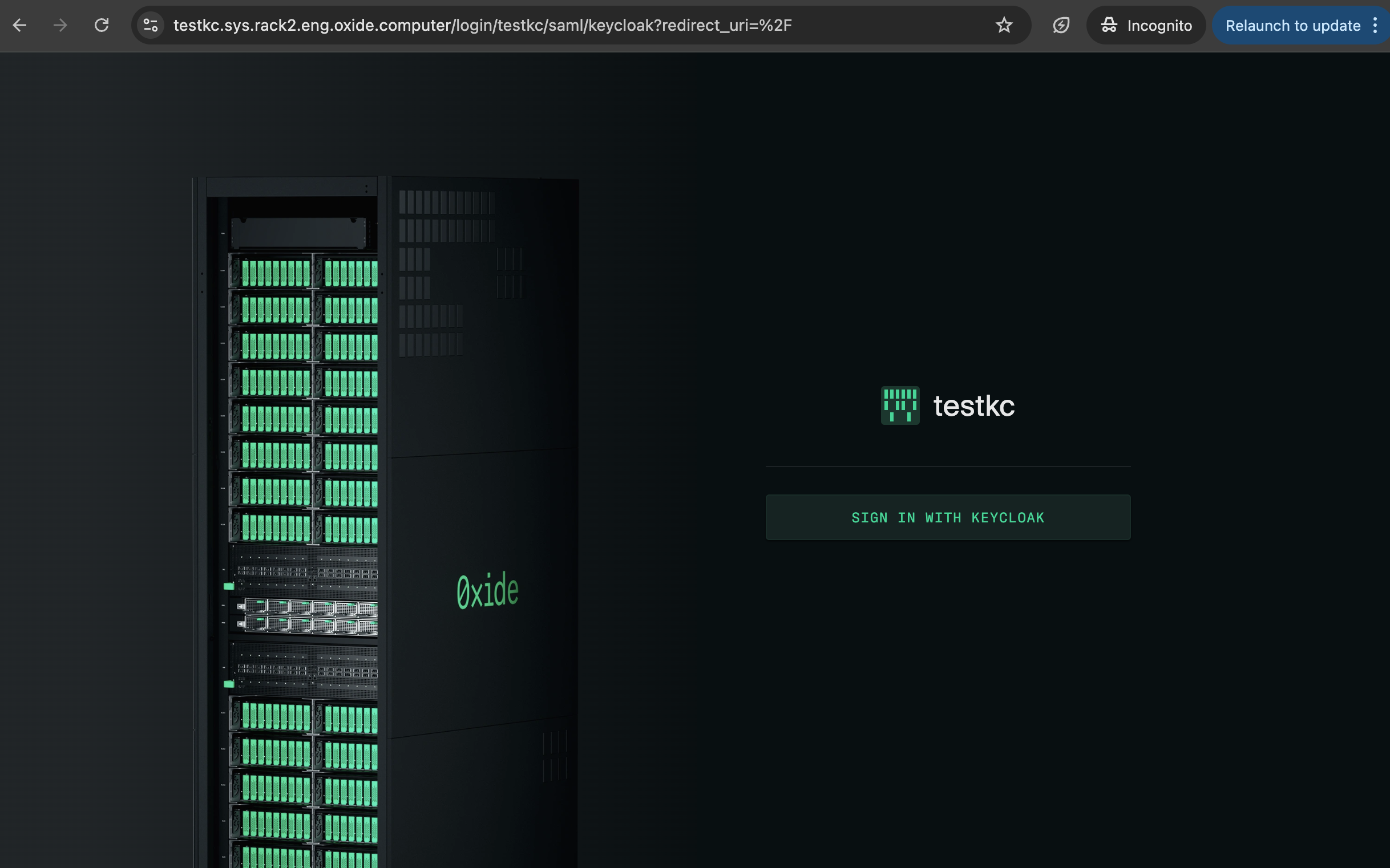Open the site information icon
1390x868 pixels.
click(x=151, y=25)
